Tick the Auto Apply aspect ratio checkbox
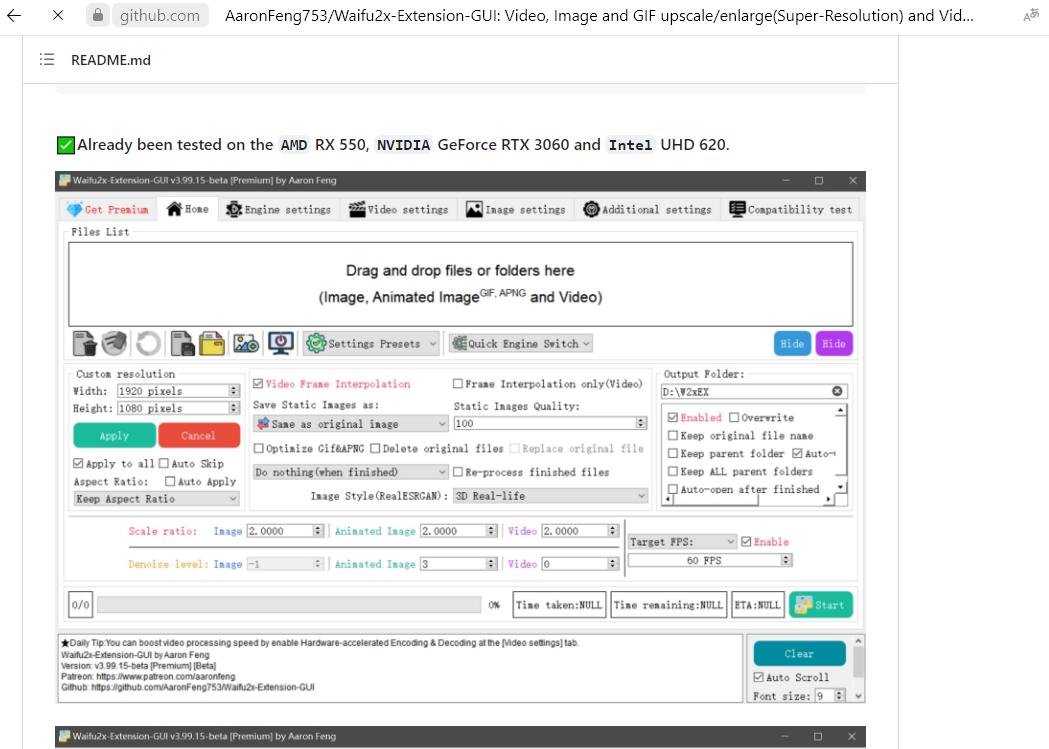 coord(170,482)
